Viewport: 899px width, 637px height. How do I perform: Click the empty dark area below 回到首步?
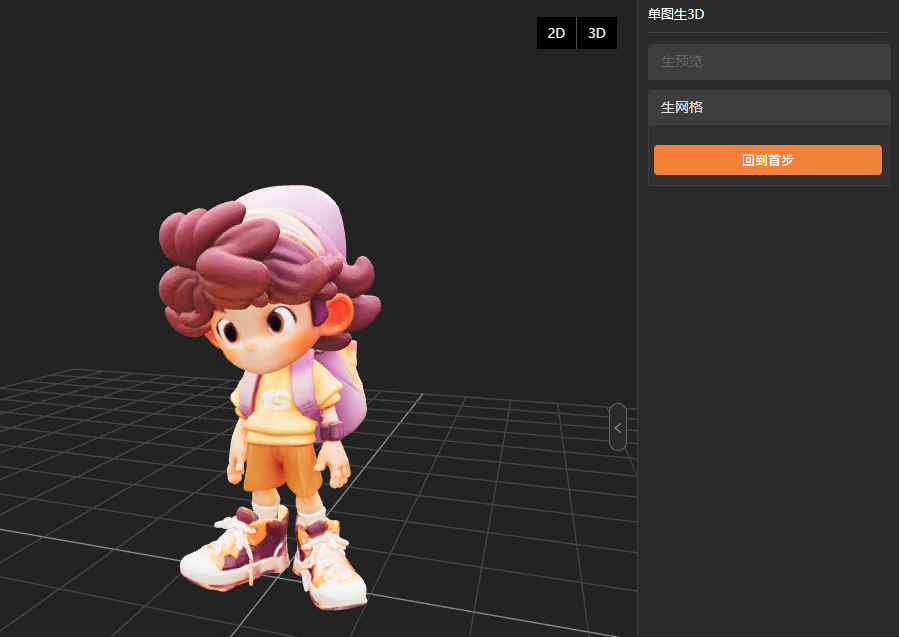[768, 400]
